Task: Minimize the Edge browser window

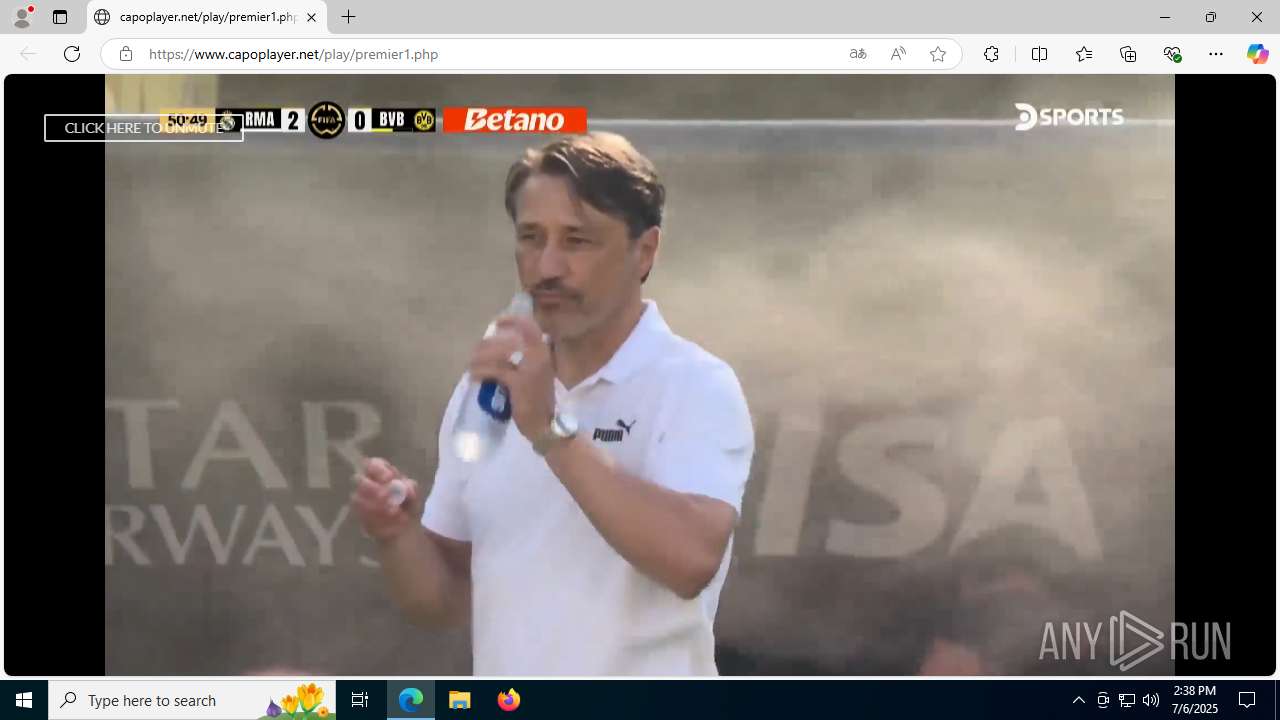Action: point(1164,17)
